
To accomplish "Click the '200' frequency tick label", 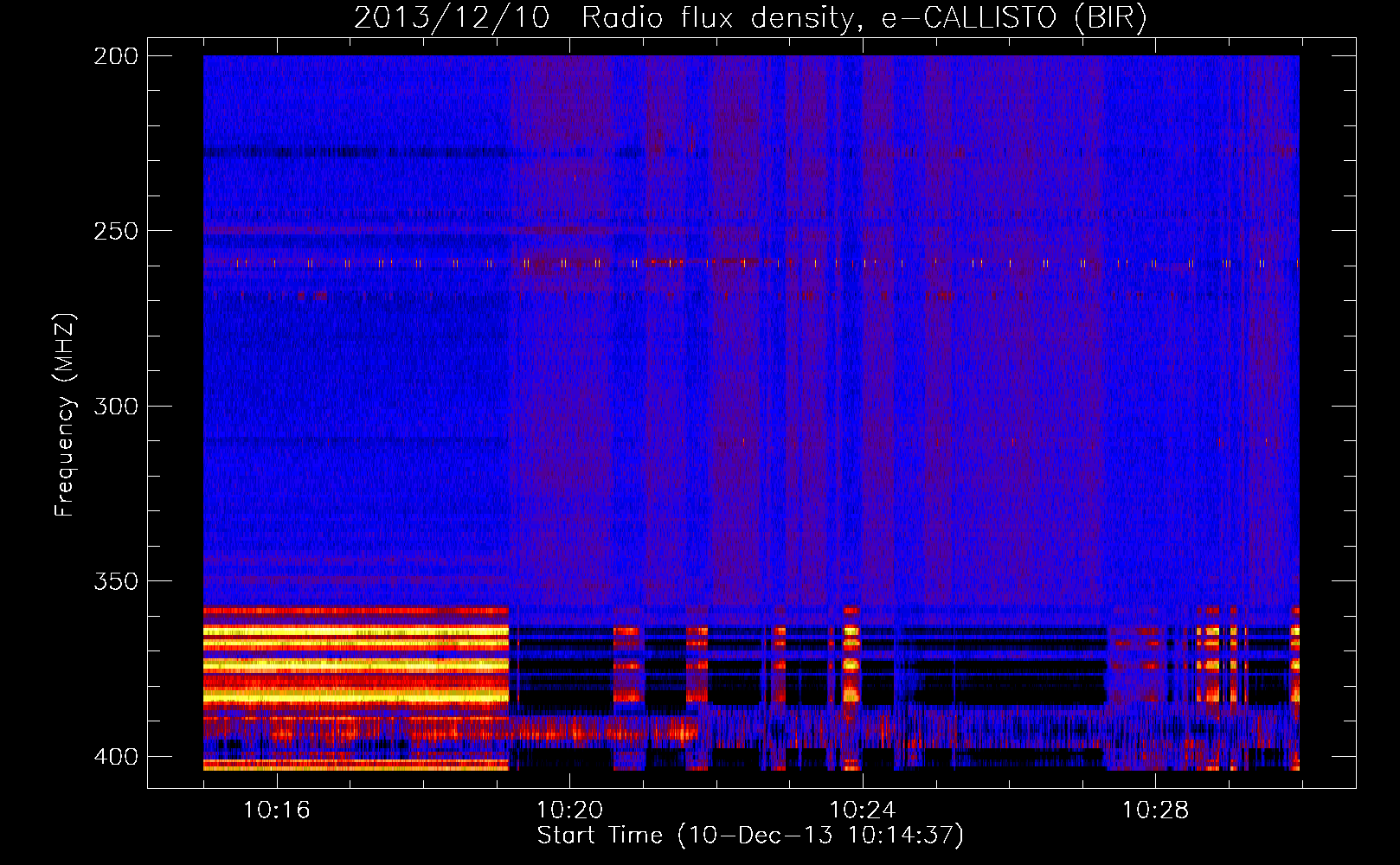I will click(x=116, y=56).
